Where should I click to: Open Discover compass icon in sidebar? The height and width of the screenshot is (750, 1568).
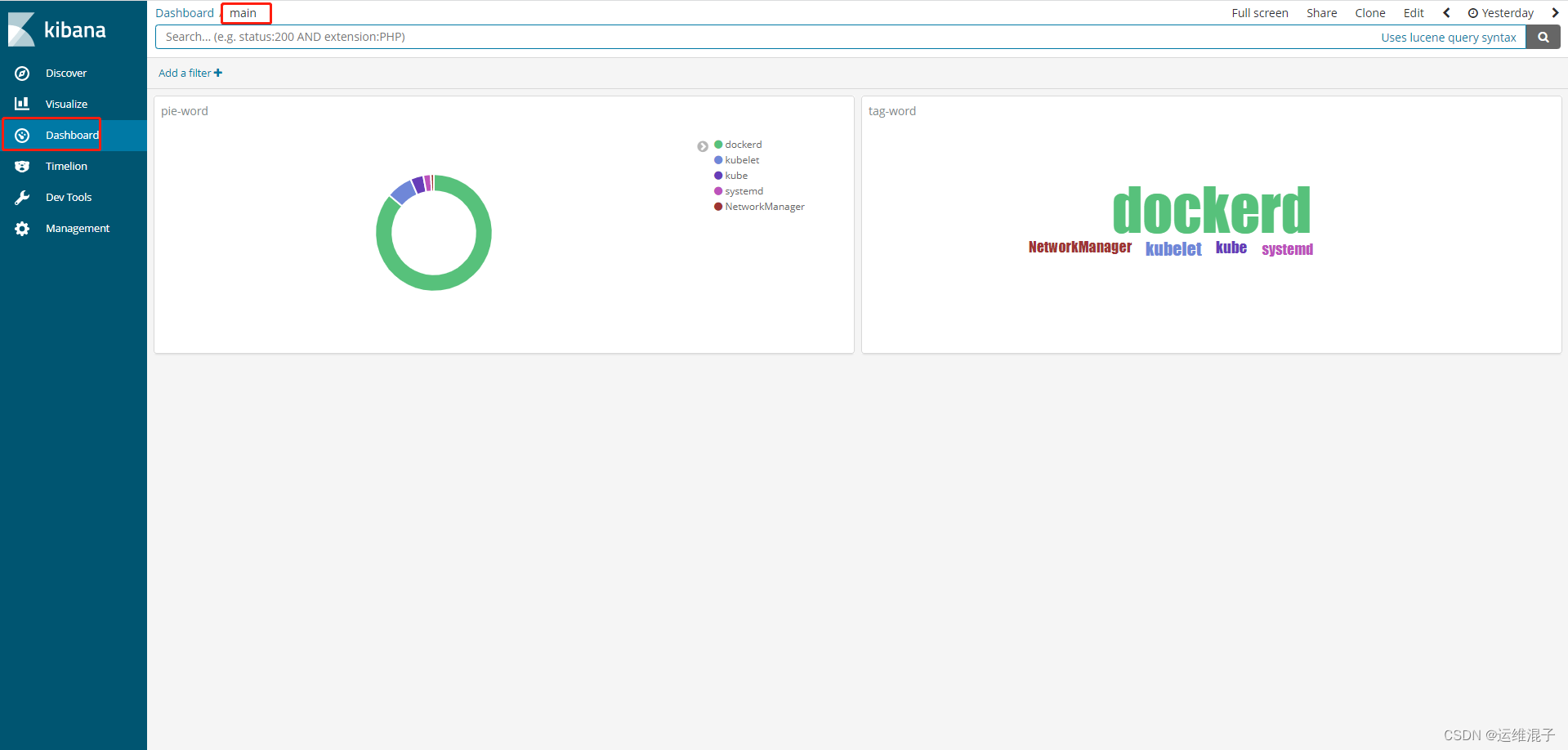22,74
